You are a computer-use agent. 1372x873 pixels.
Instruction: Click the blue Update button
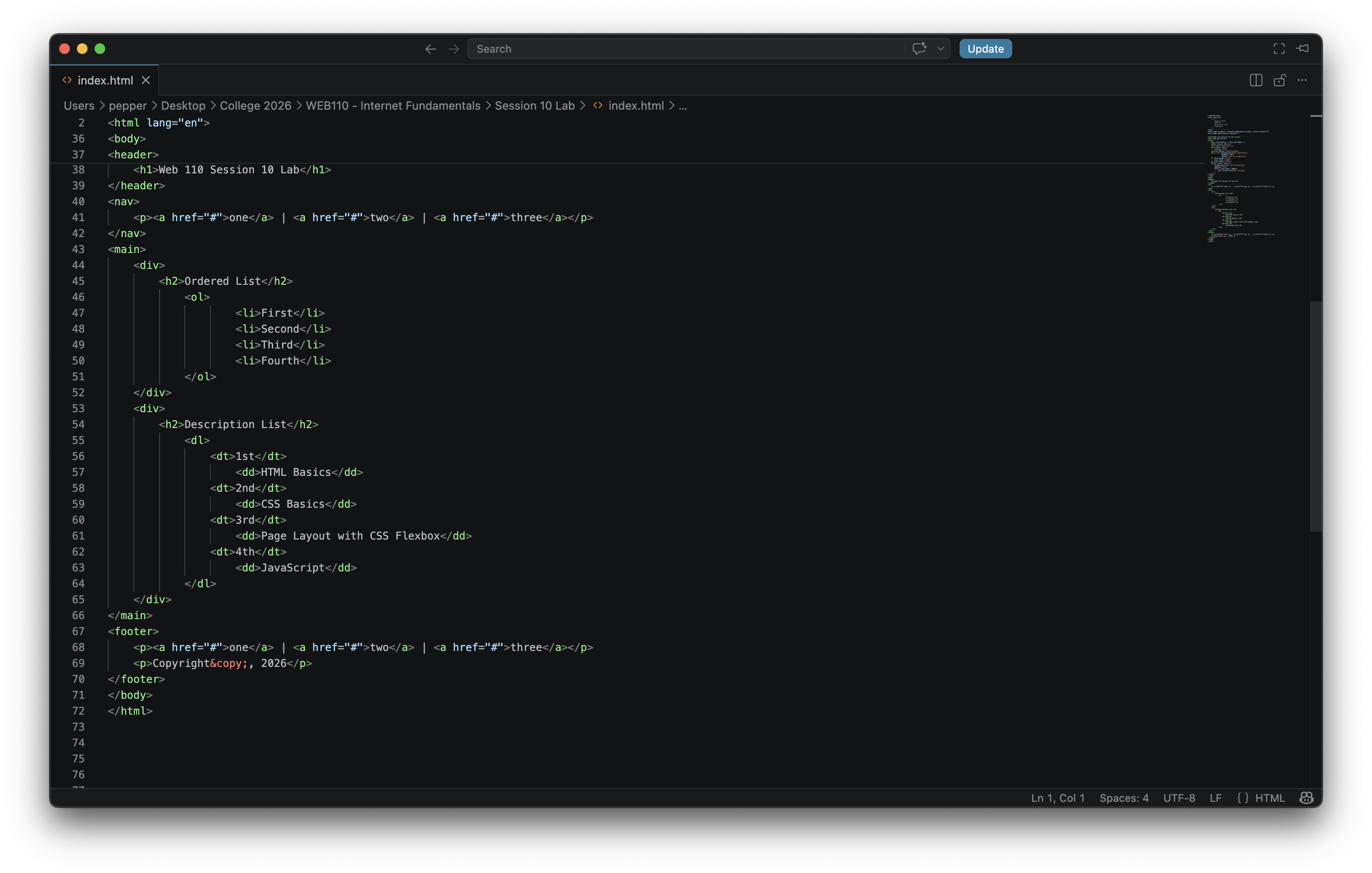click(985, 49)
